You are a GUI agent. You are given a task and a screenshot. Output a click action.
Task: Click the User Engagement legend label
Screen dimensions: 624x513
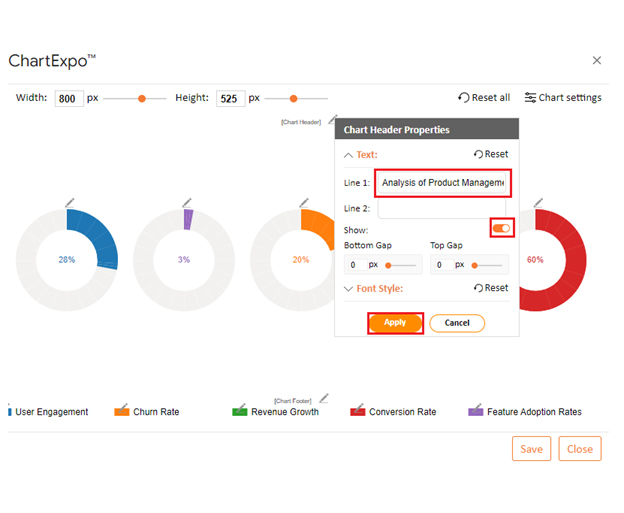coord(52,412)
